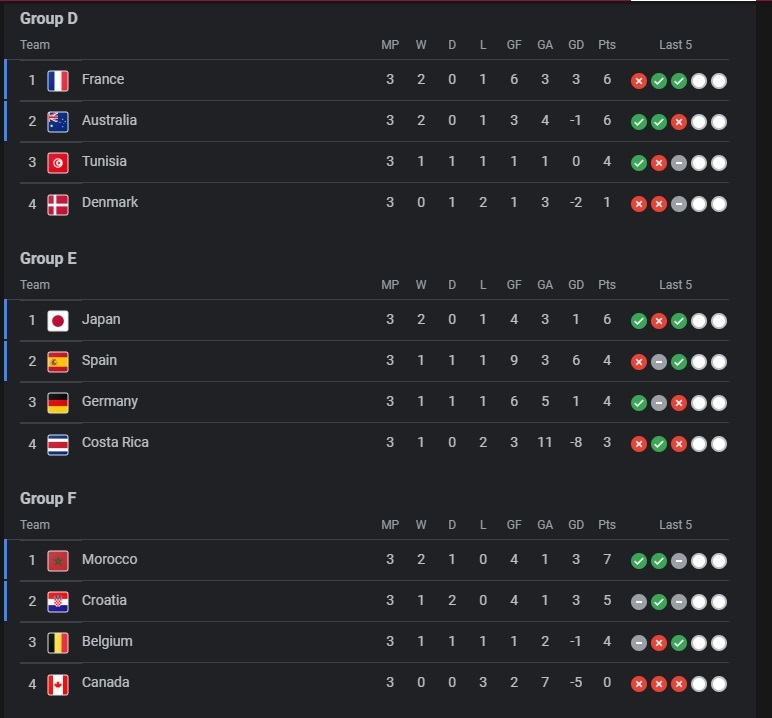The image size is (772, 718).
Task: Click the France flag icon
Action: (58, 81)
